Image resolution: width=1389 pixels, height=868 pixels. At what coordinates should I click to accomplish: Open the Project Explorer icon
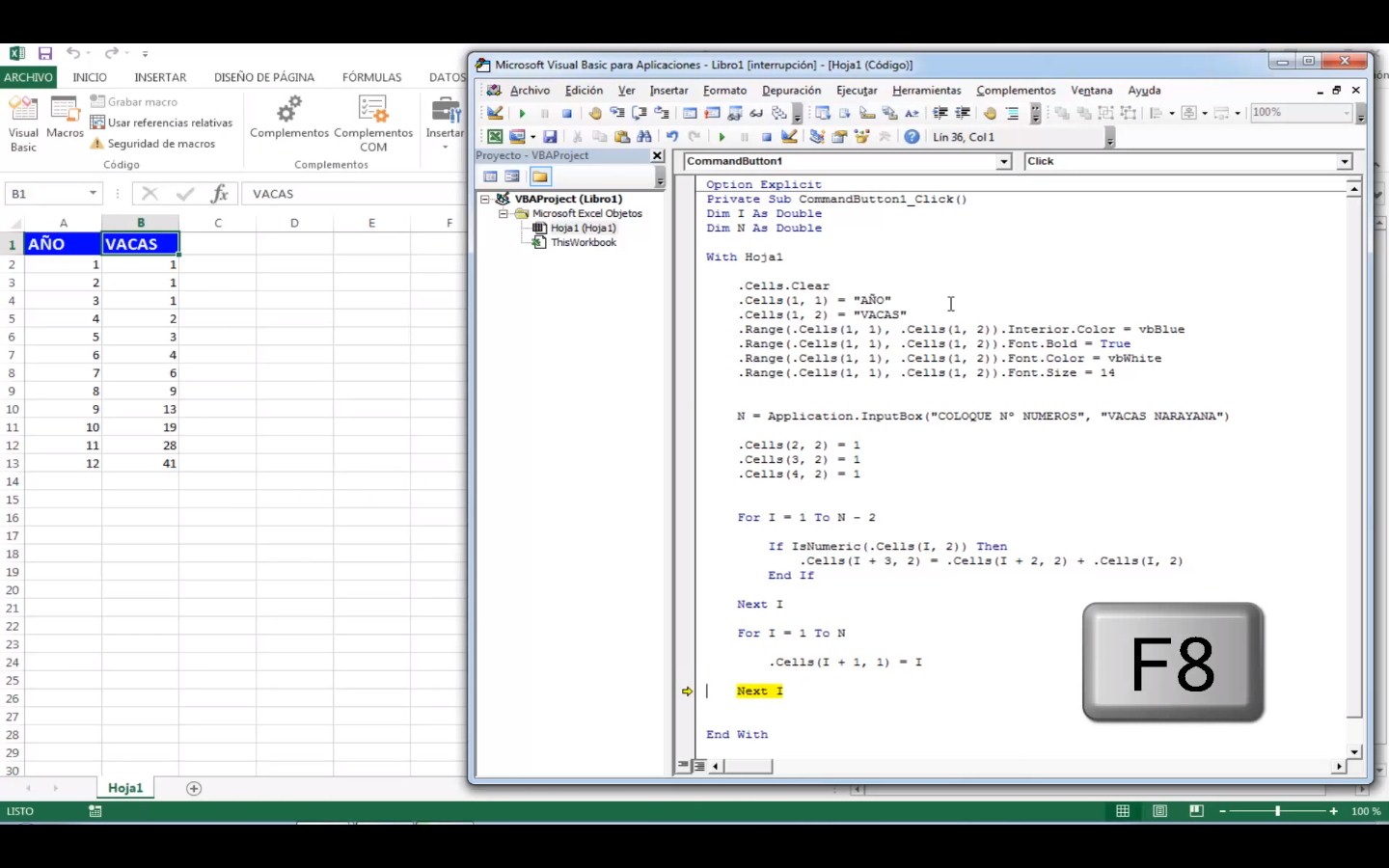pos(817,137)
